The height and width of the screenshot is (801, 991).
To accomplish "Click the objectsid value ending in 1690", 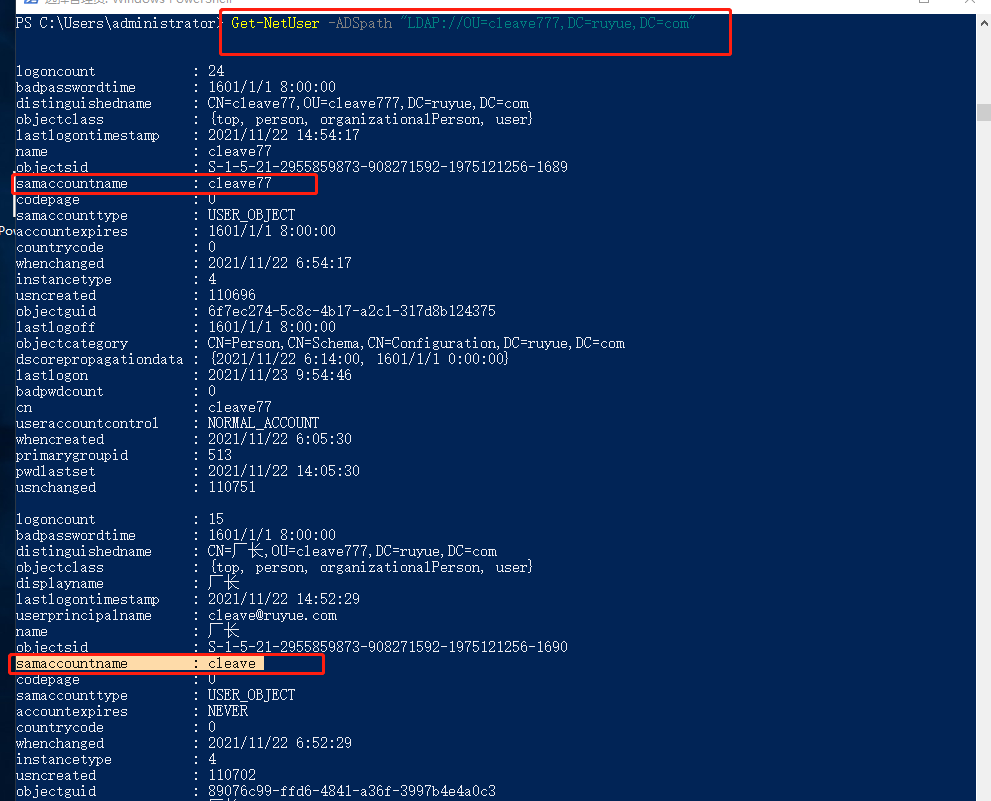I will (x=387, y=647).
